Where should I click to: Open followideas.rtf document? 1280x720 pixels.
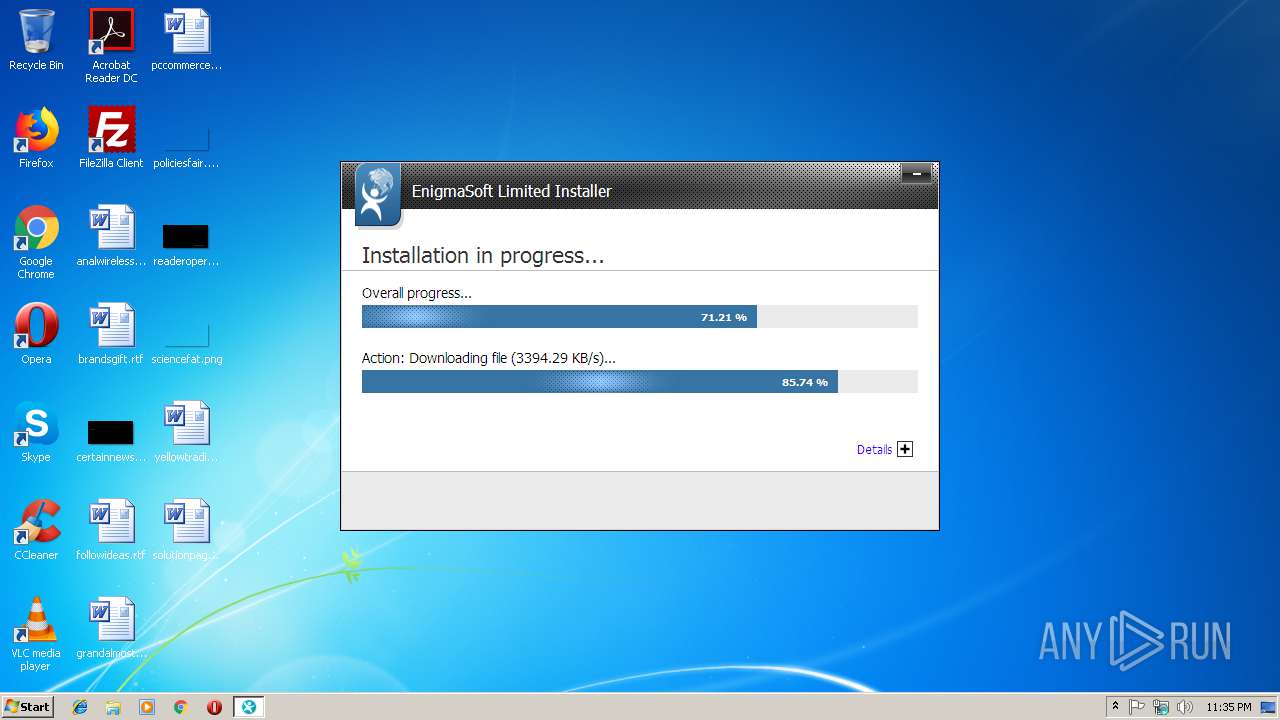[111, 530]
